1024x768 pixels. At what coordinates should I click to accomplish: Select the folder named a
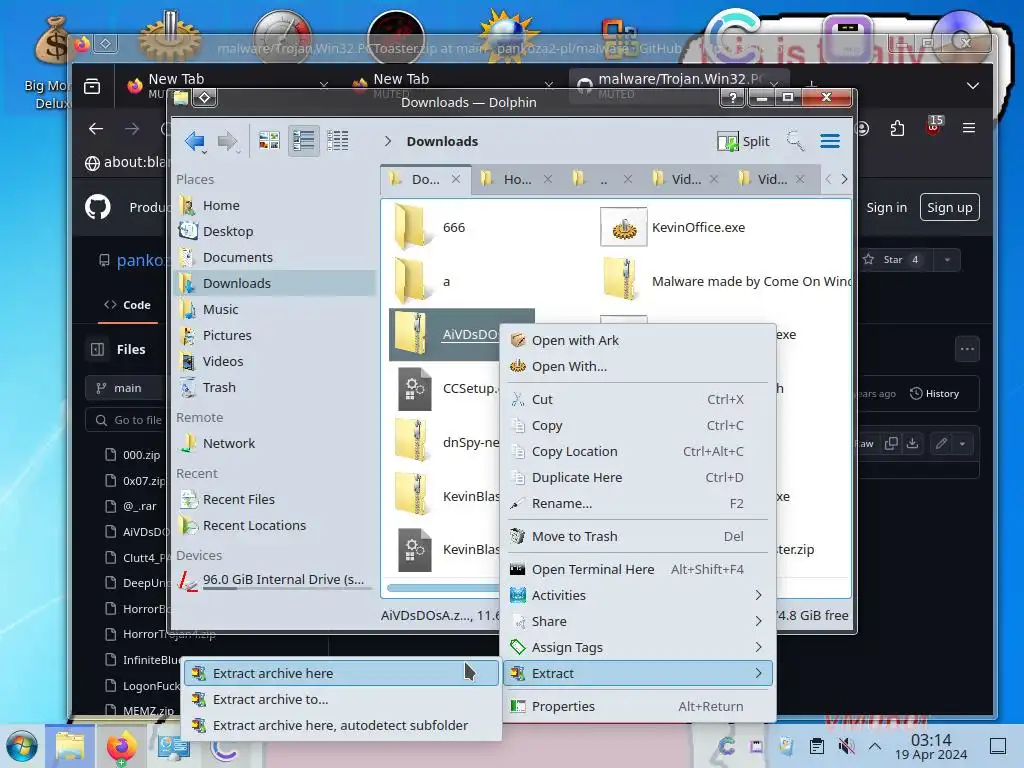pyautogui.click(x=413, y=281)
